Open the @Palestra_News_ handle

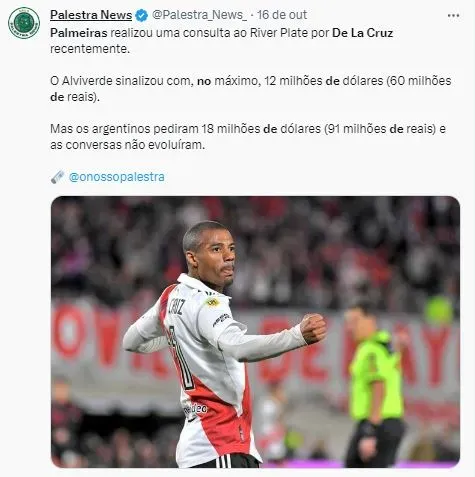199,15
